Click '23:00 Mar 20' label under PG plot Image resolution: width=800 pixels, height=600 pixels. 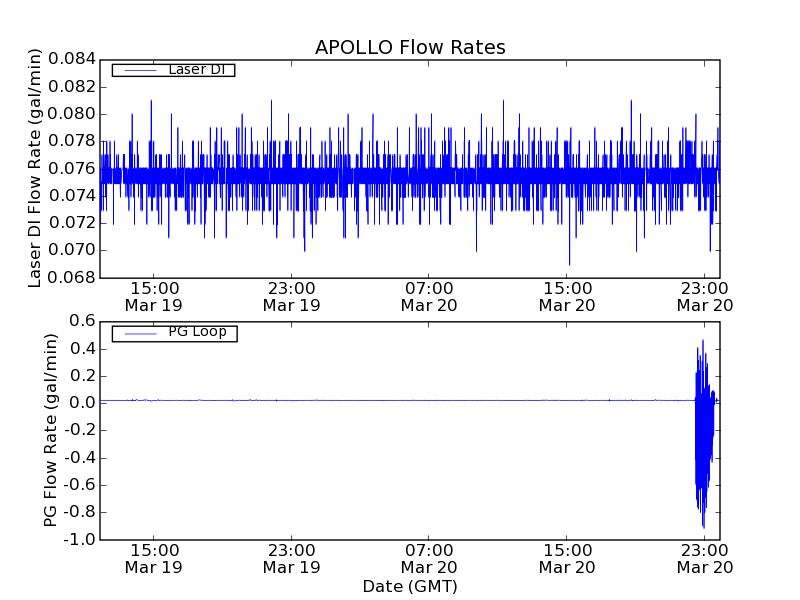tap(705, 559)
